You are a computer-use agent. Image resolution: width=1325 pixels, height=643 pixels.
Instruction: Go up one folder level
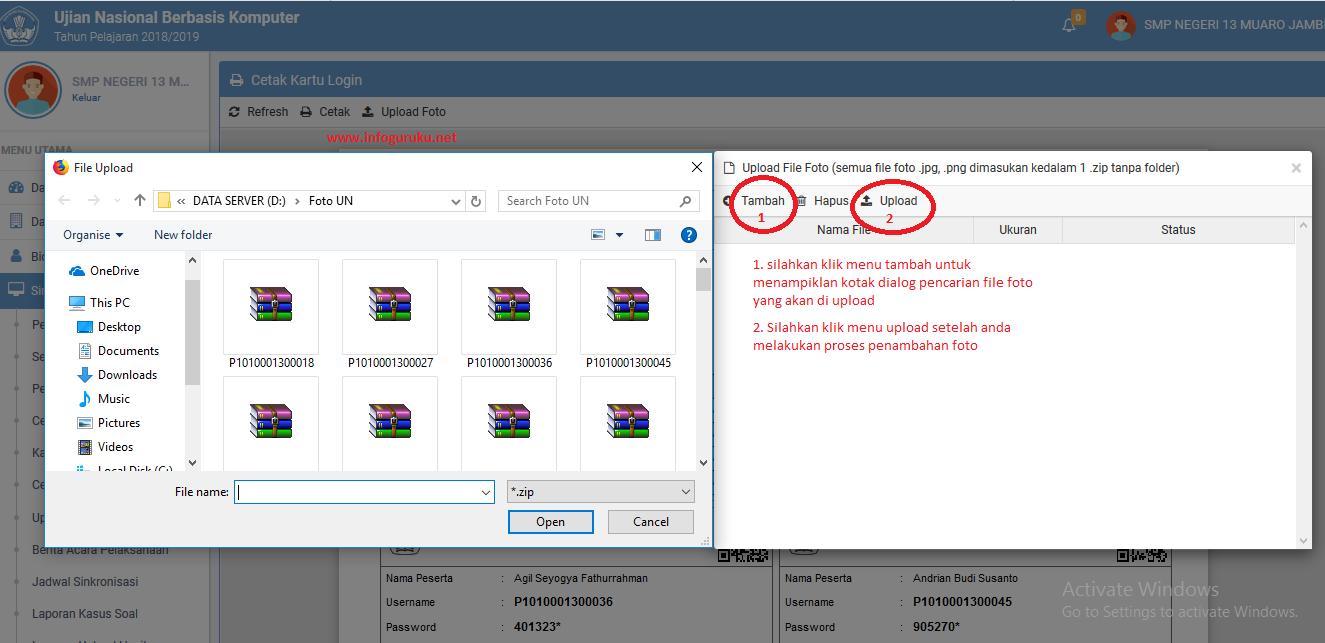tap(140, 201)
